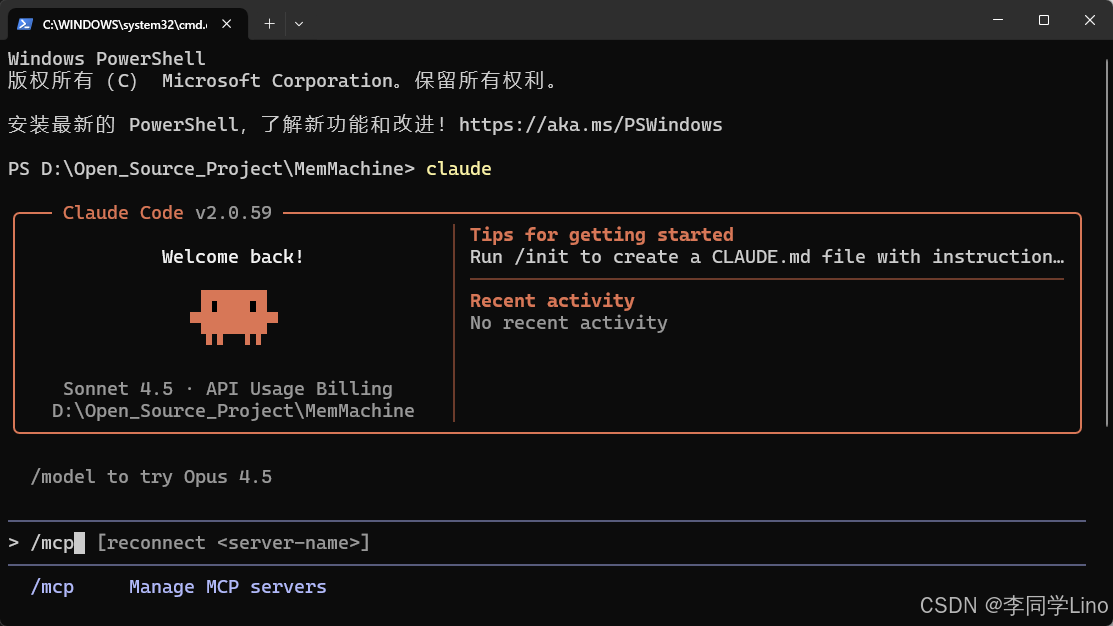Image resolution: width=1113 pixels, height=626 pixels.
Task: Select the /mcp Manage MCP servers suggestion
Action: coord(178,587)
